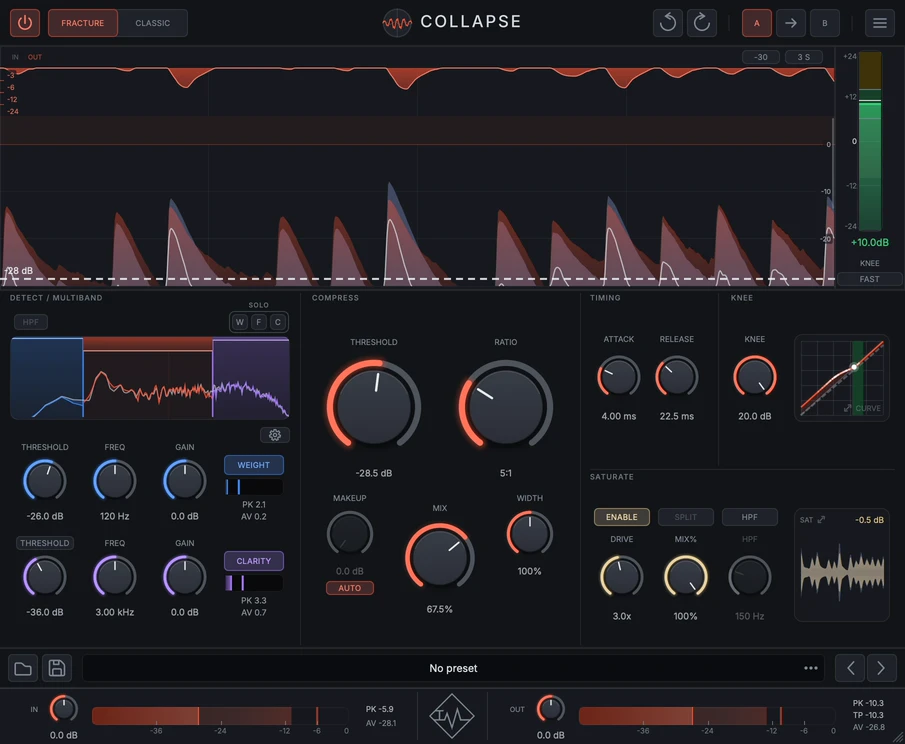The height and width of the screenshot is (744, 905).
Task: Toggle the plugin power button
Action: point(25,23)
